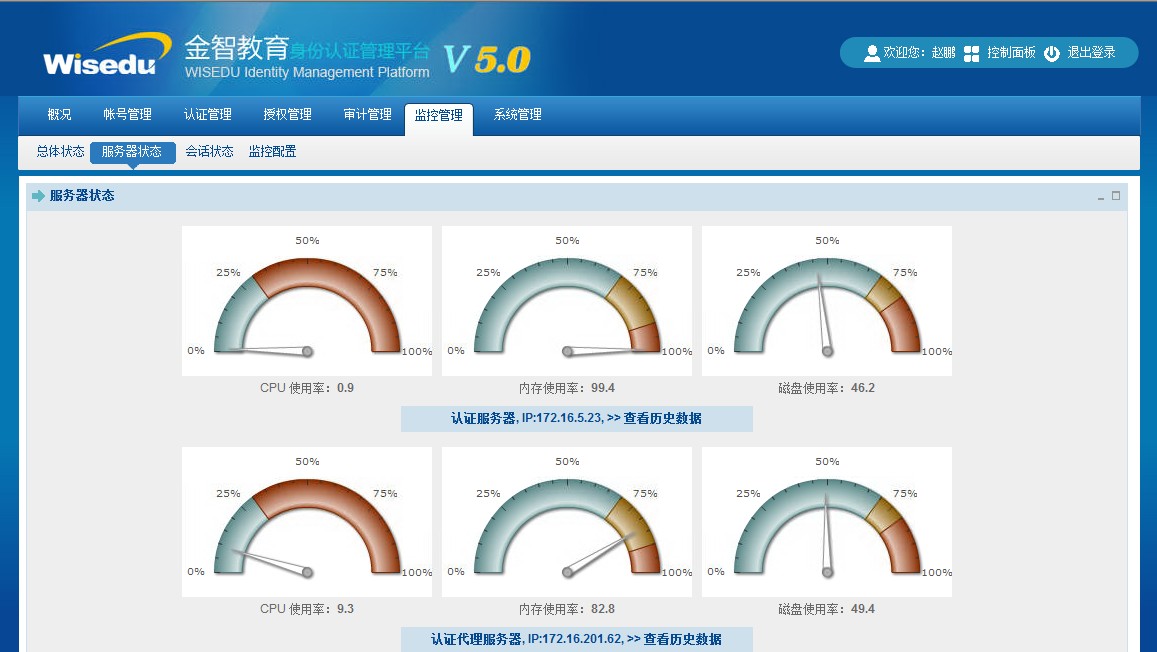Open 监控配置 submenu item
Image resolution: width=1157 pixels, height=652 pixels.
pos(272,152)
